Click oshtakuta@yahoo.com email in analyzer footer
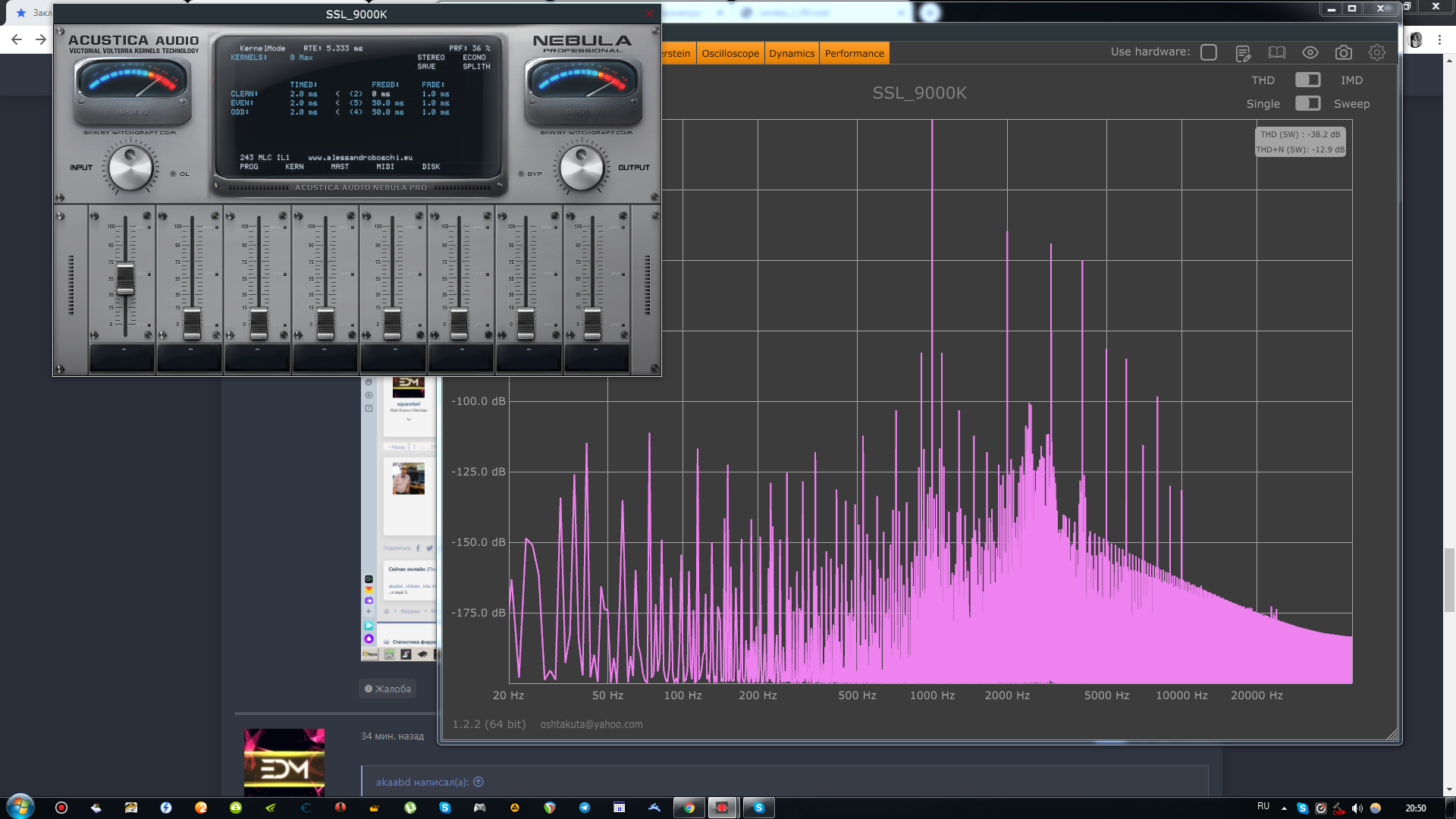 click(x=591, y=724)
